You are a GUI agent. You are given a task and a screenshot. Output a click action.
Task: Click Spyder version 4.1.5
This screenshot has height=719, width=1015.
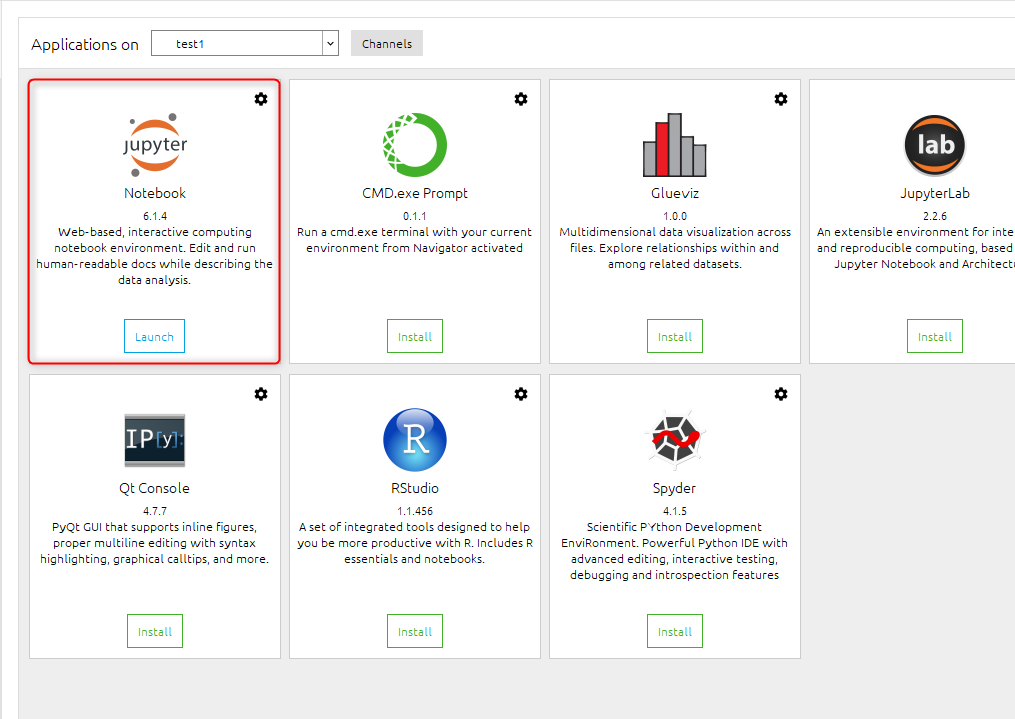(675, 511)
